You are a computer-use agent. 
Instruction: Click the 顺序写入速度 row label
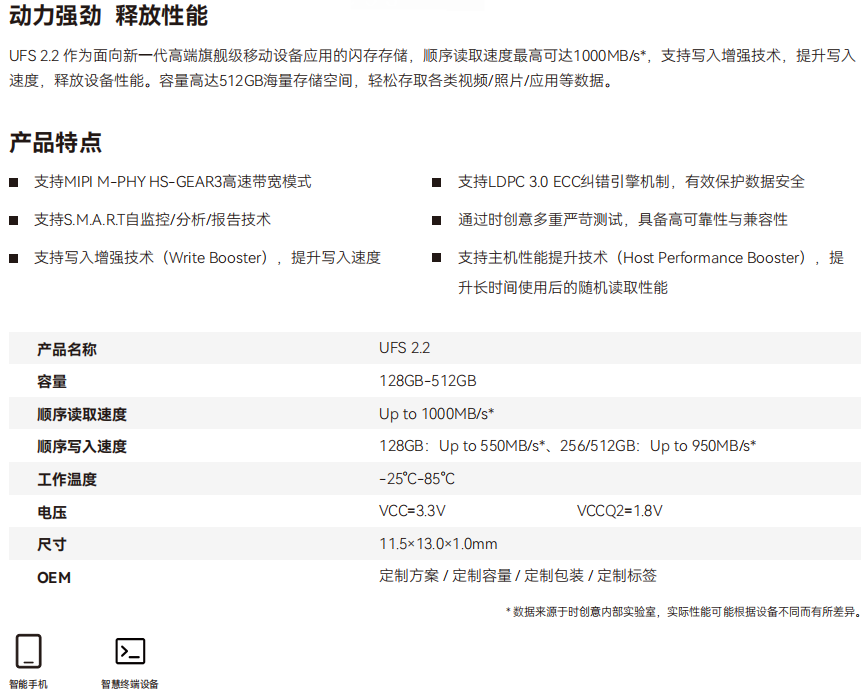click(x=82, y=446)
